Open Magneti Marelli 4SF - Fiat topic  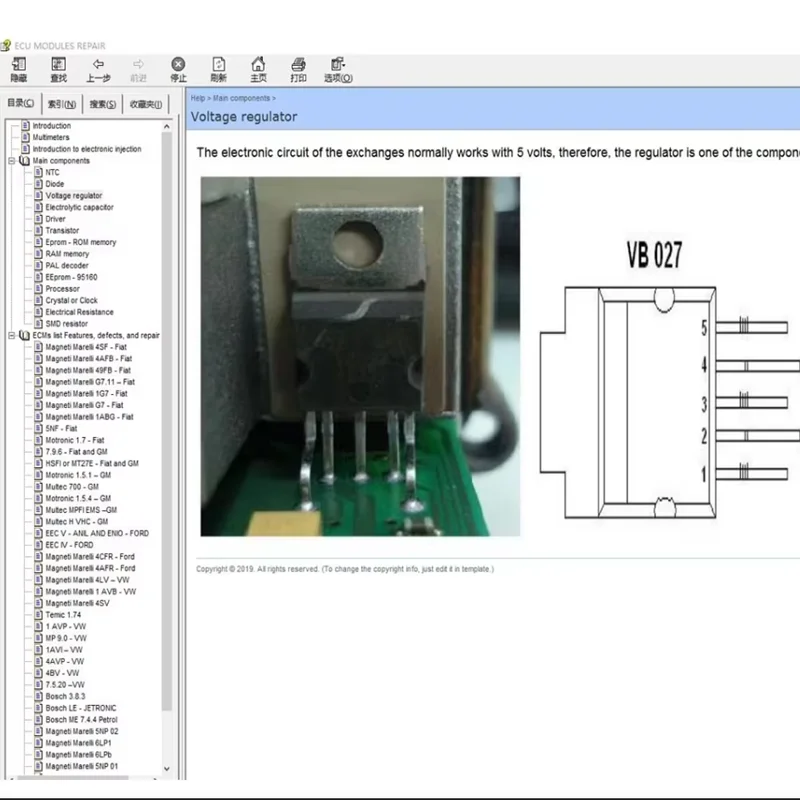point(86,347)
